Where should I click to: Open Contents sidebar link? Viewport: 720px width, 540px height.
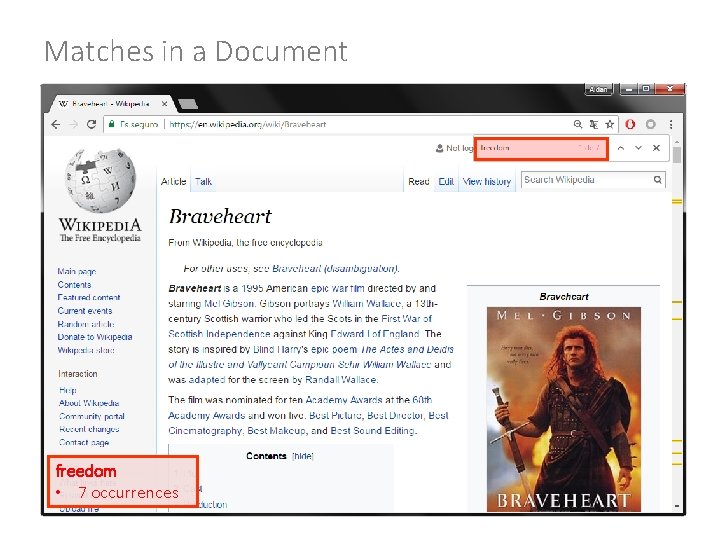point(74,285)
